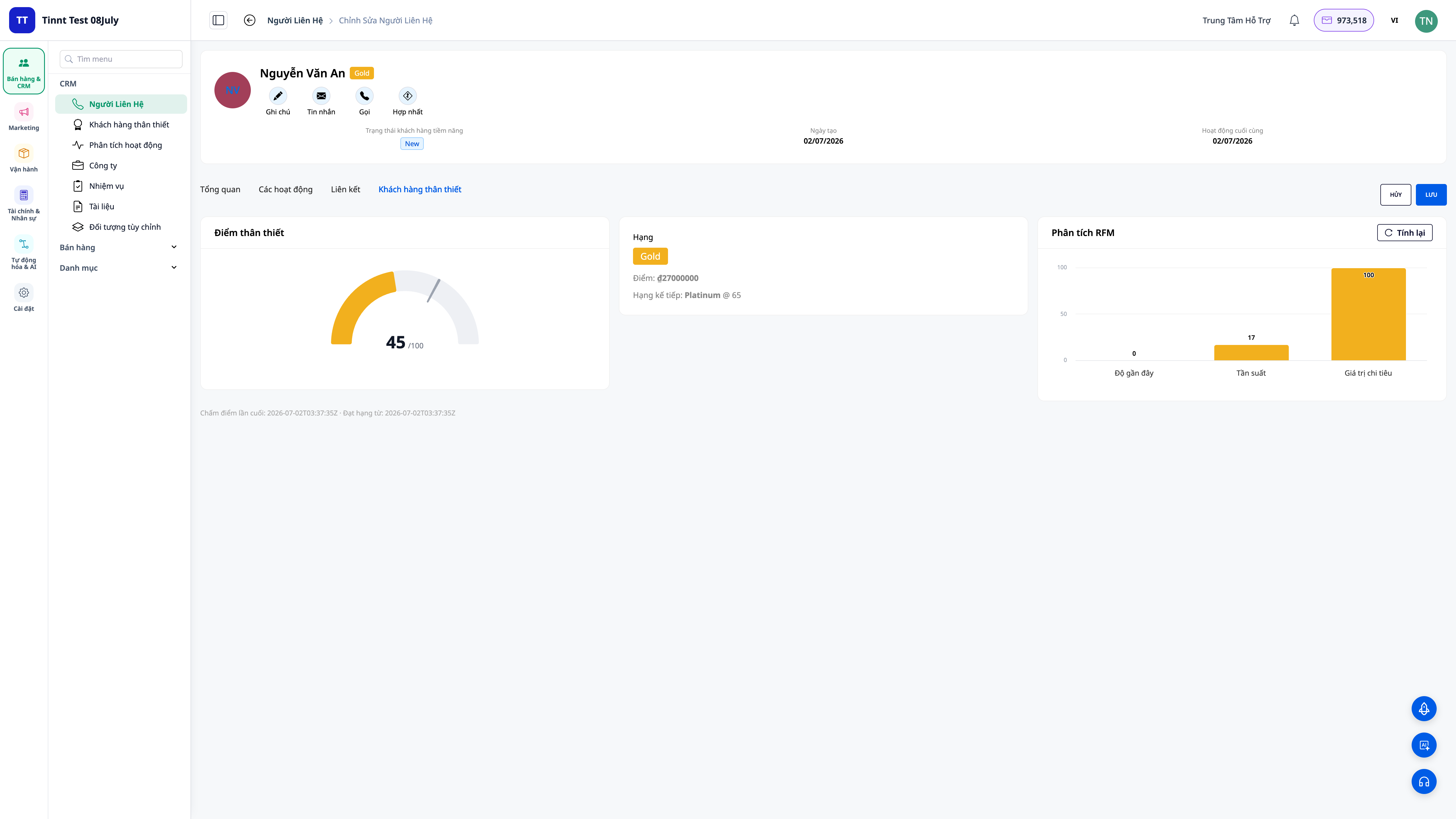Click the loyalty score gauge
This screenshot has width=1456, height=819.
point(405,308)
